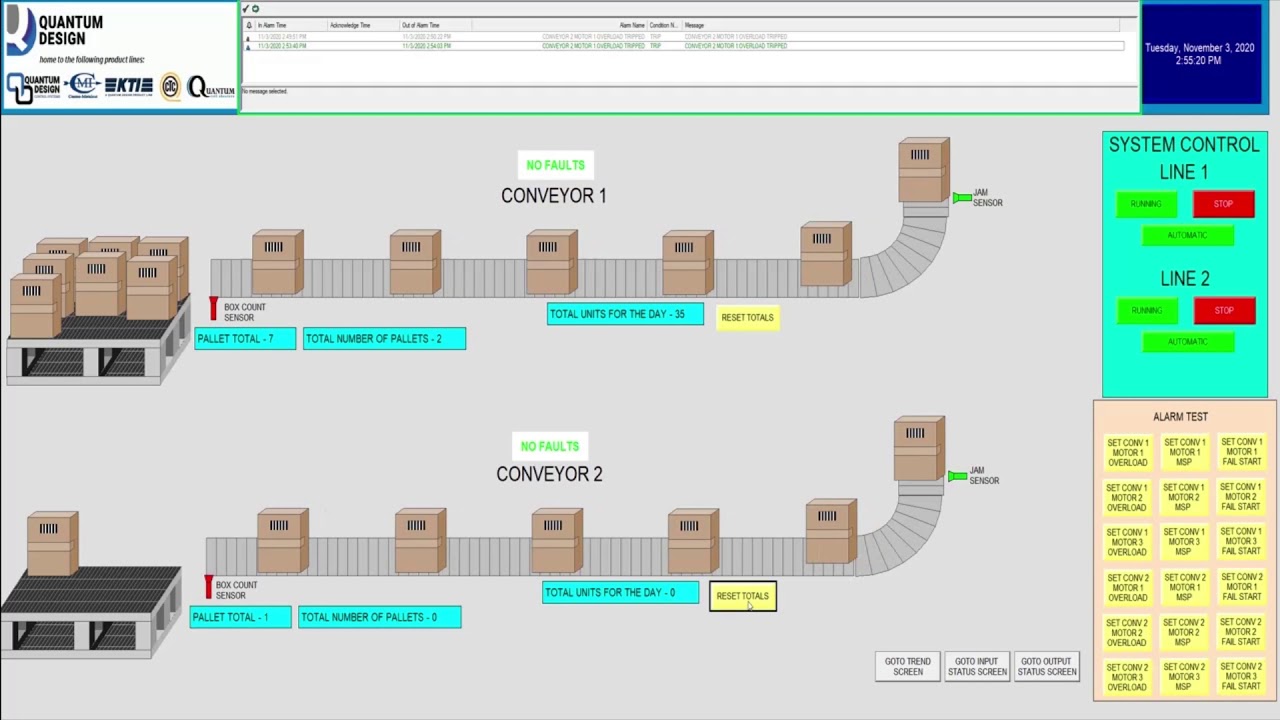This screenshot has width=1280, height=720.
Task: Set Conv 1 Motor 1 Fail Start alarm
Action: 1241,452
